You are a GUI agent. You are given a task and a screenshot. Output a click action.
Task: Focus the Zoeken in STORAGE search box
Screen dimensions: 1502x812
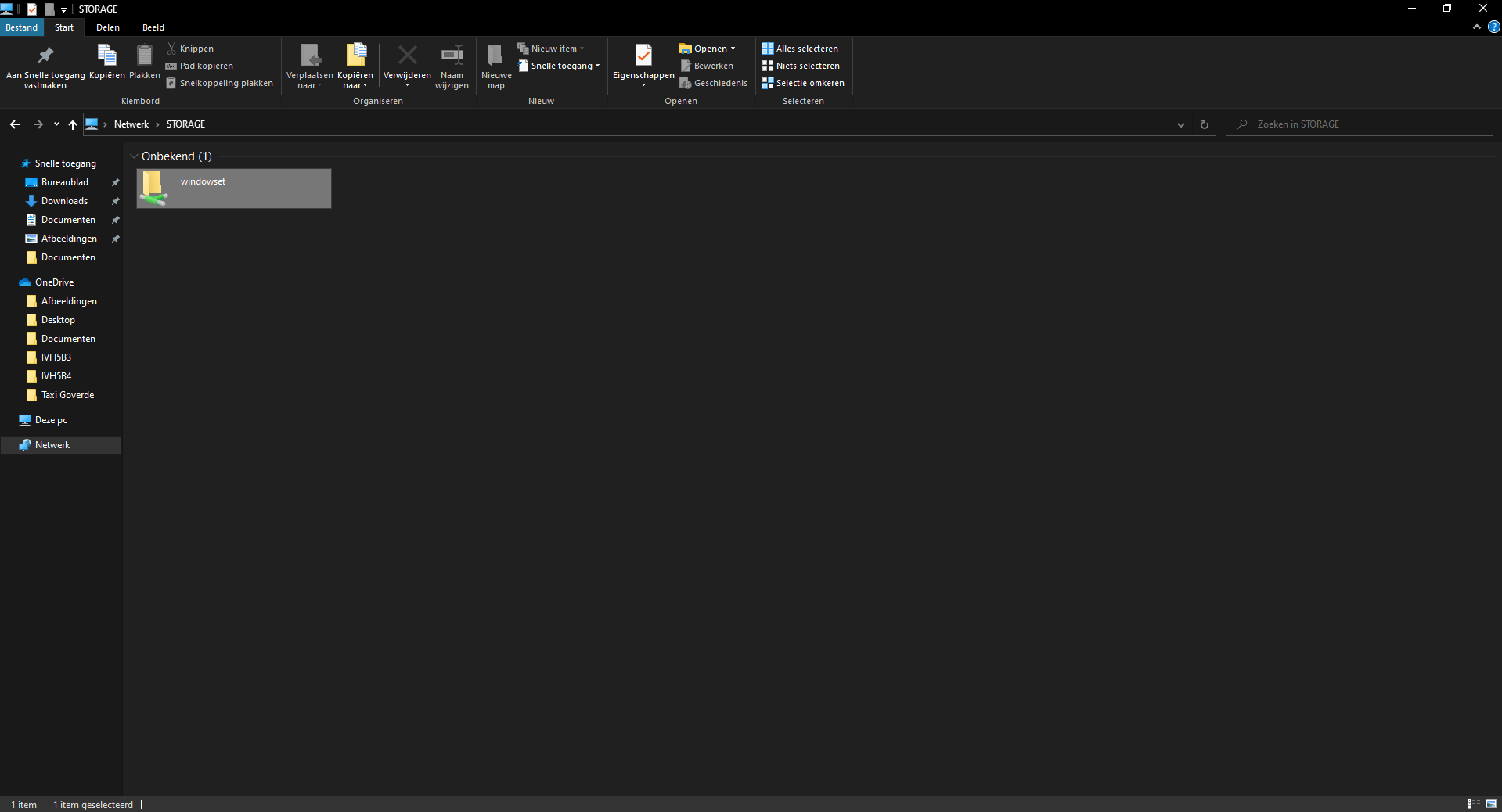pos(1360,124)
